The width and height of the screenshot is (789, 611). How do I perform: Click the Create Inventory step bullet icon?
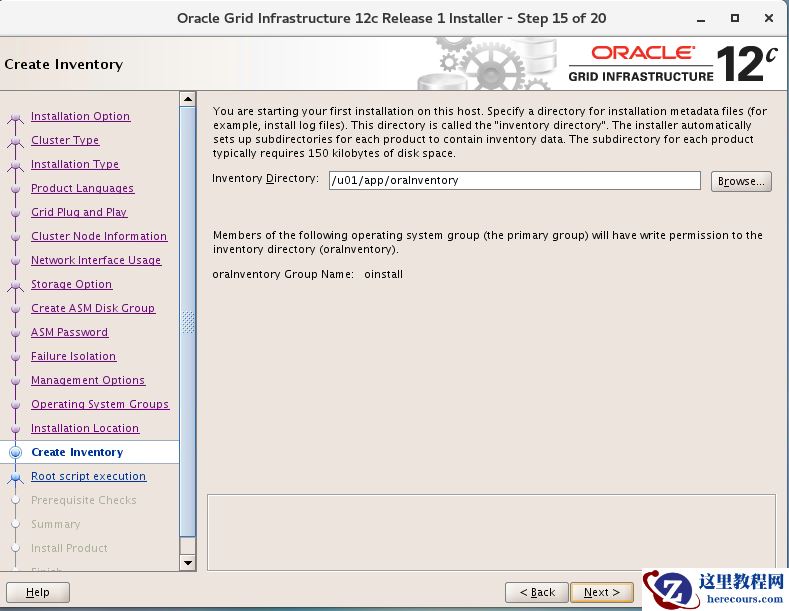[x=16, y=452]
